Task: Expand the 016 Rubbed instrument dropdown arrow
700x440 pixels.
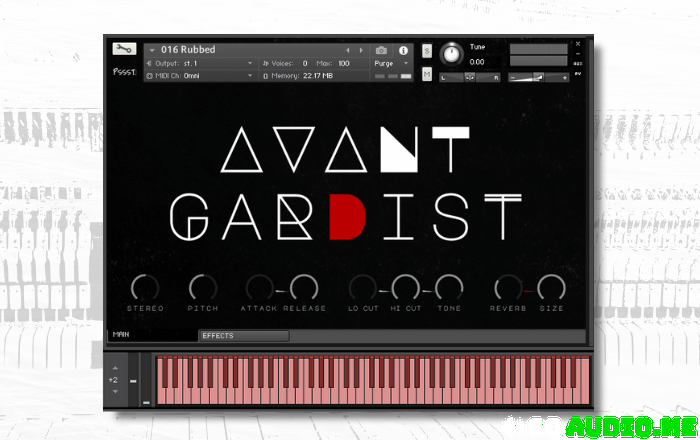Action: click(152, 50)
